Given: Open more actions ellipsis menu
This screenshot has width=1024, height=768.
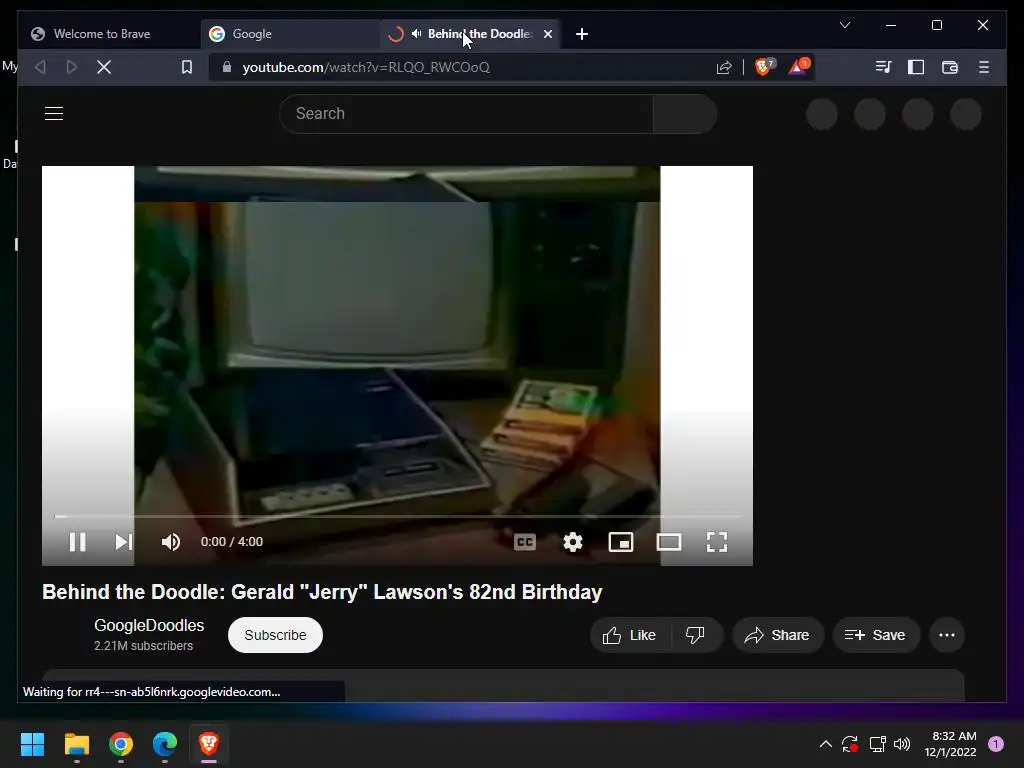Looking at the screenshot, I should click(x=947, y=635).
